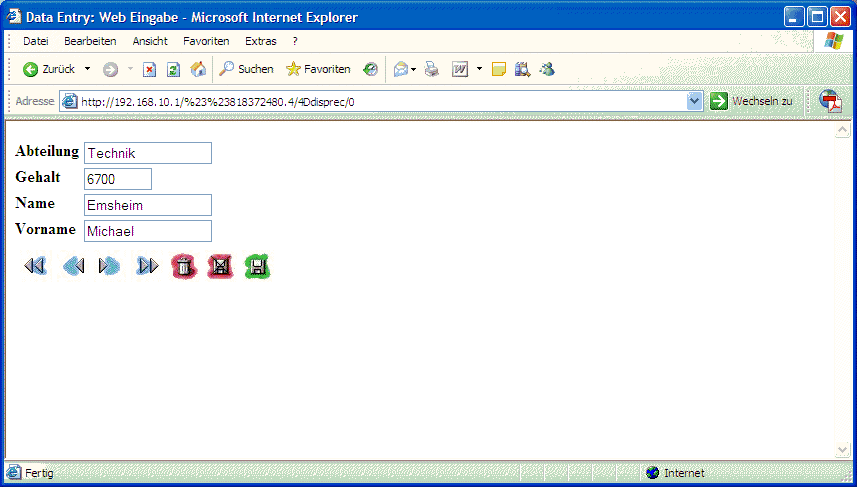
Task: Open the Mail button dropdown
Action: (x=413, y=69)
